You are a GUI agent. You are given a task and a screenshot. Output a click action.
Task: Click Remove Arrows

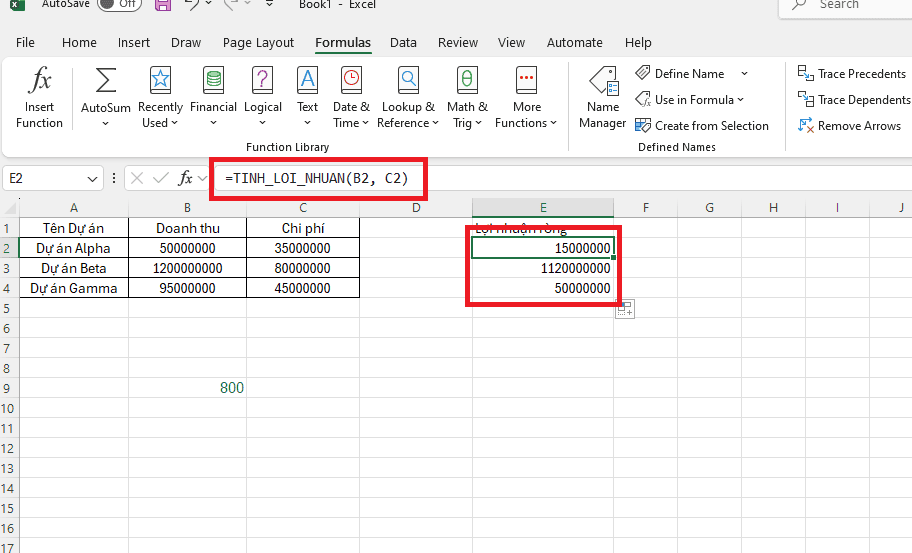[x=849, y=126]
